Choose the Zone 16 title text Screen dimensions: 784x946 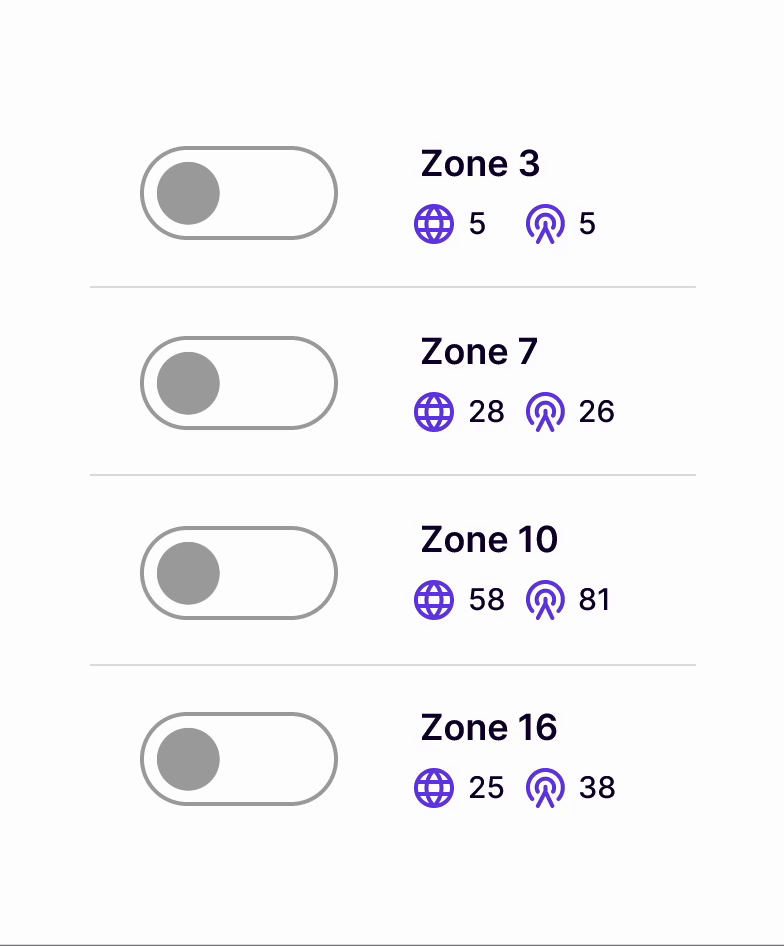tap(489, 728)
